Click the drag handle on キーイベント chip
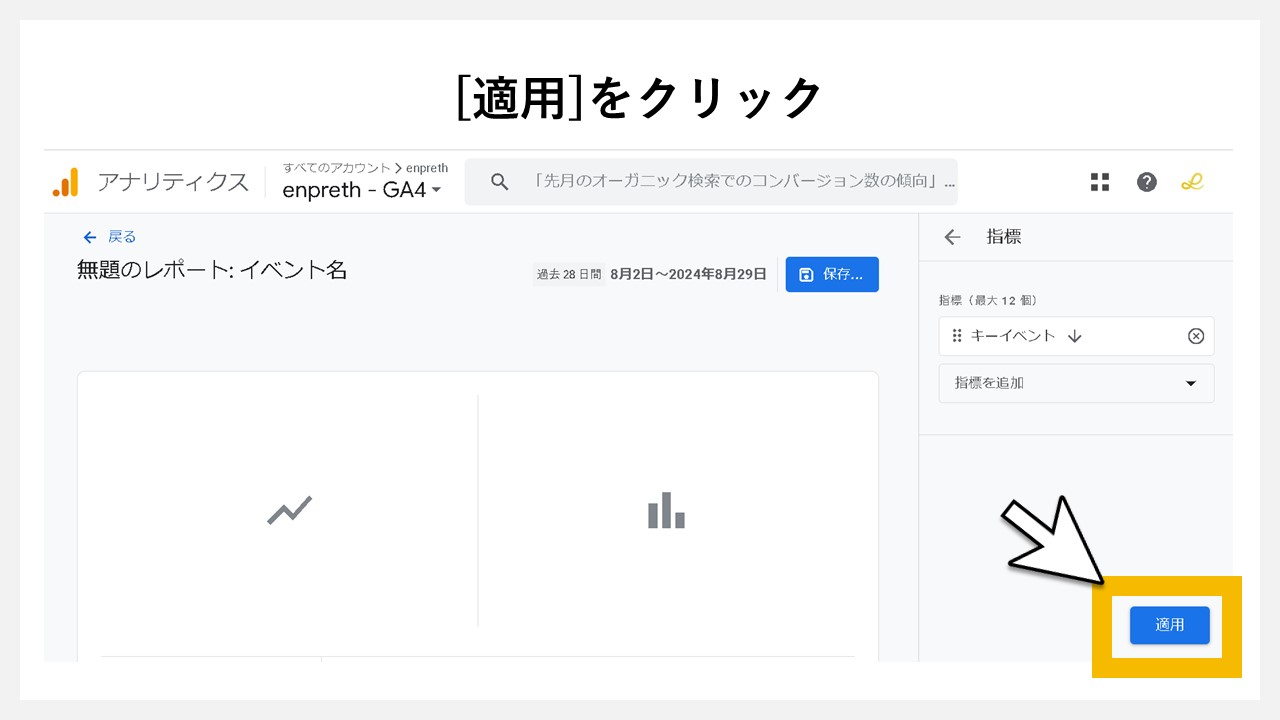1280x720 pixels. pyautogui.click(x=956, y=336)
